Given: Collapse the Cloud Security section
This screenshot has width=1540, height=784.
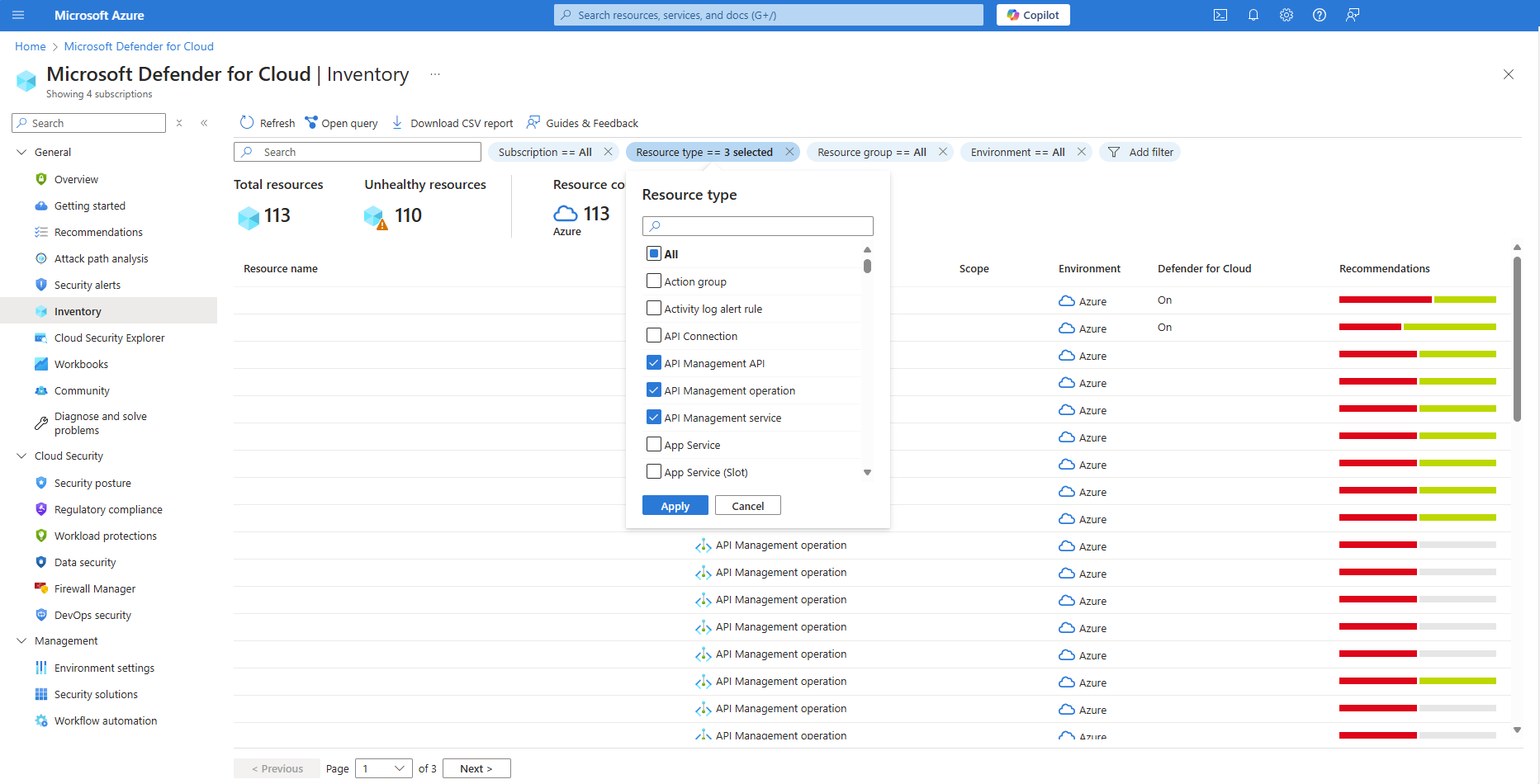Looking at the screenshot, I should point(22,456).
